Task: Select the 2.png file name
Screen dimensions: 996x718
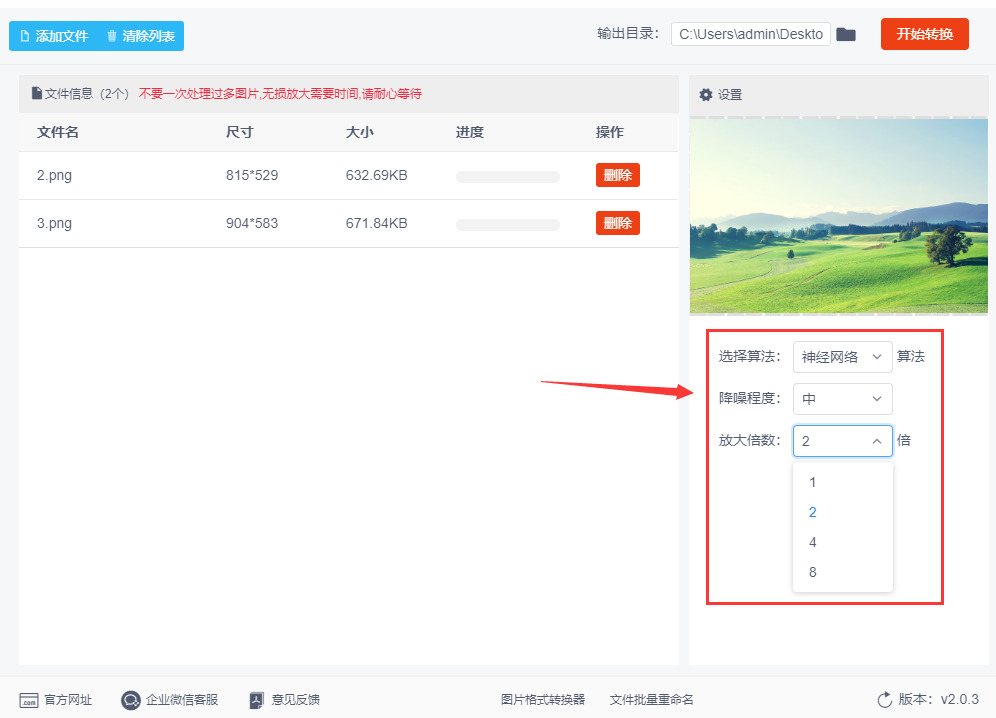Action: click(x=54, y=175)
